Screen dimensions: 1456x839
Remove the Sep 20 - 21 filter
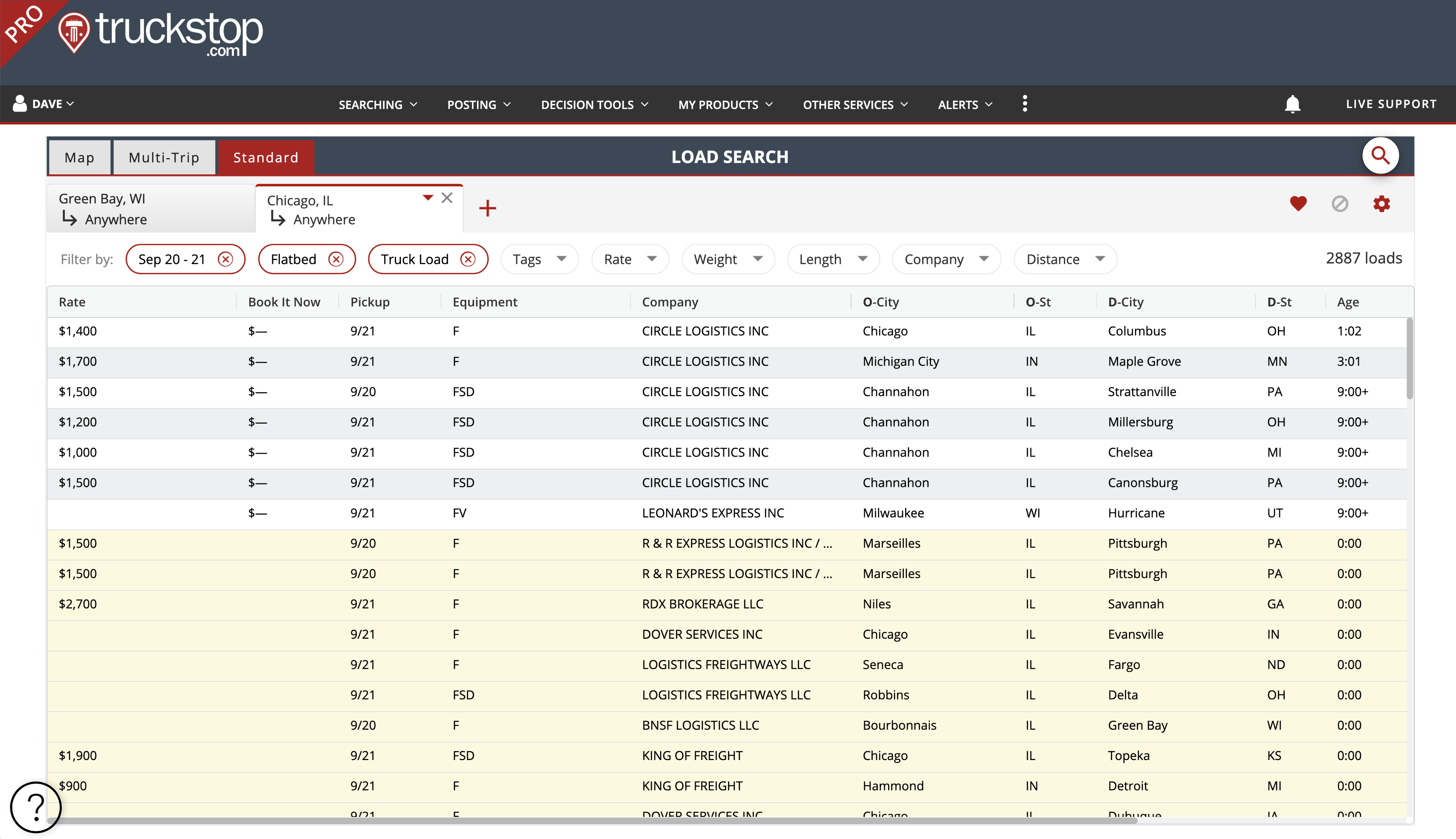pos(226,259)
